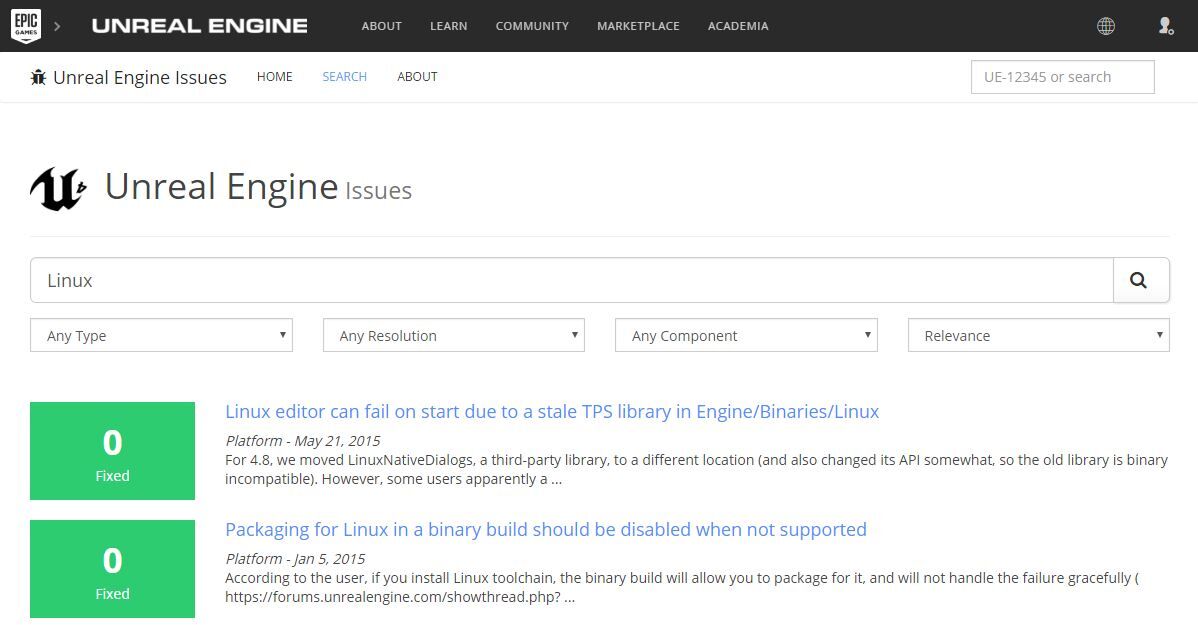The width and height of the screenshot is (1198, 625).
Task: Open the Packaging for Linux binary build issue
Action: point(545,530)
